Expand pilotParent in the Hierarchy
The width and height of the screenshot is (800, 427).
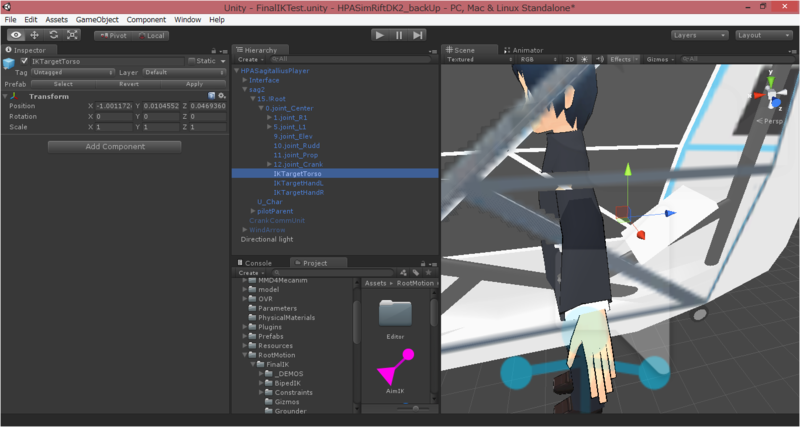click(254, 211)
